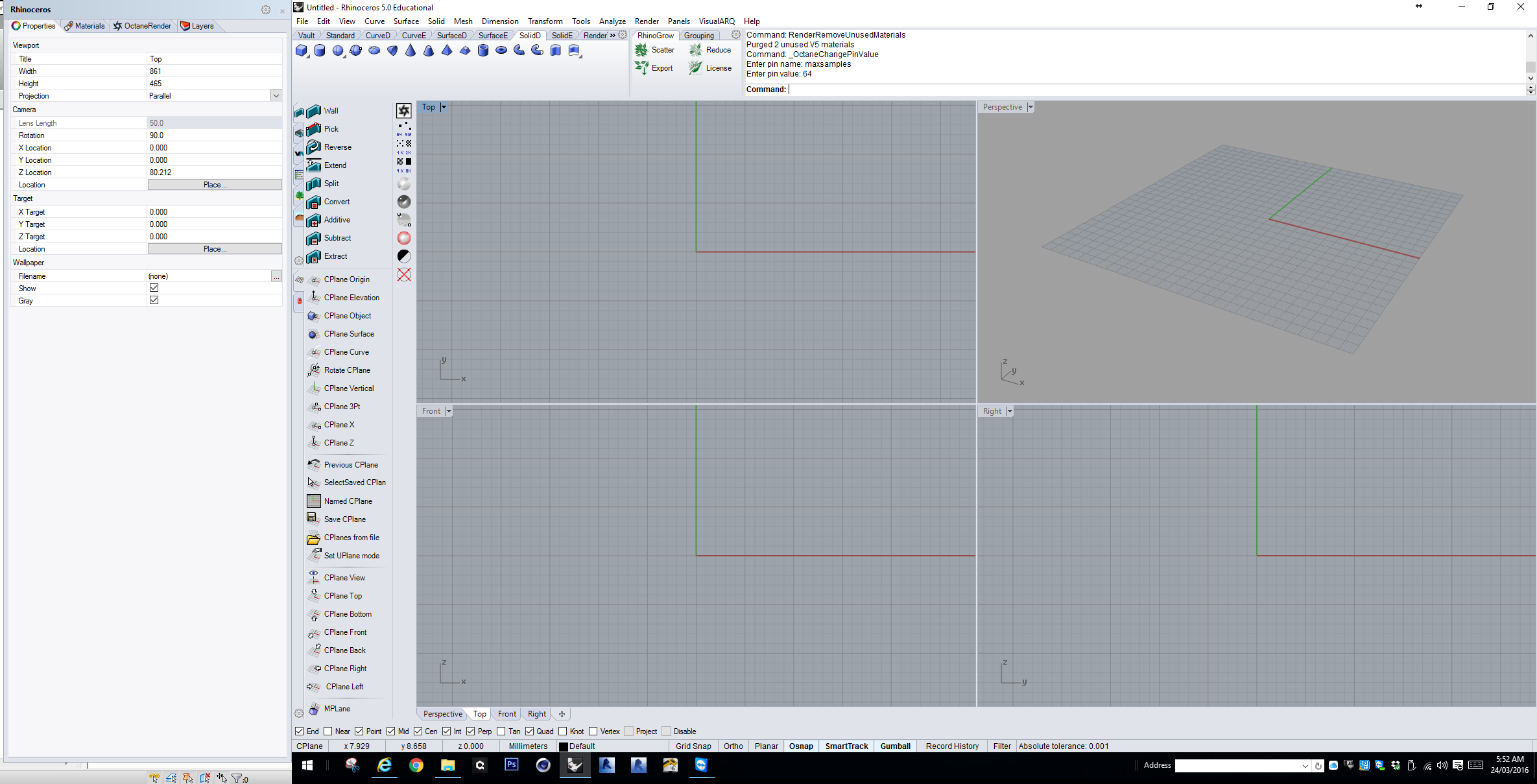The width and height of the screenshot is (1537, 784).
Task: Open Photoshop from the taskbar
Action: coord(512,765)
